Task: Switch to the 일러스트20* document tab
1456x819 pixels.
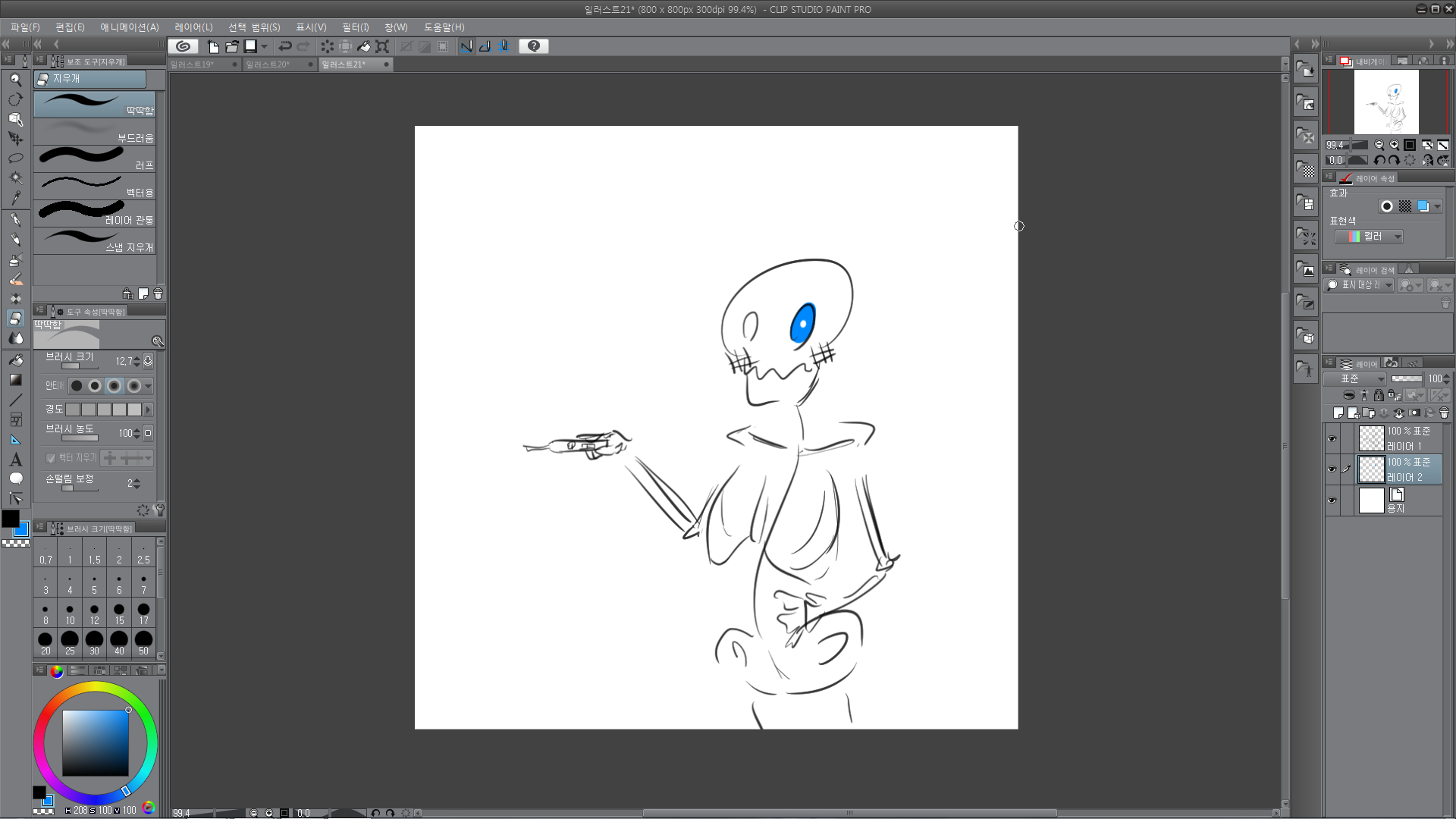Action: tap(279, 64)
